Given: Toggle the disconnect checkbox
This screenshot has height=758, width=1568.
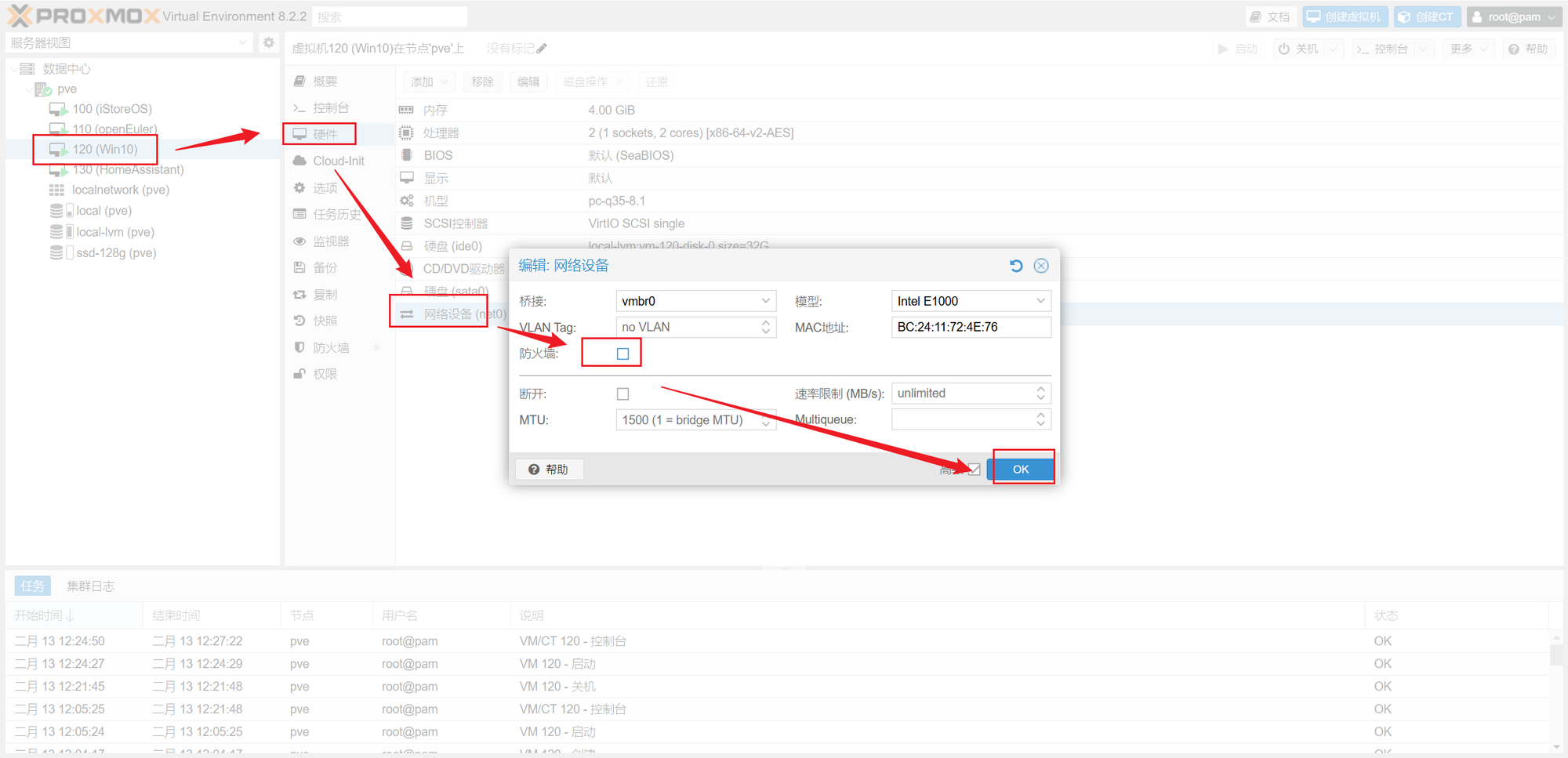Looking at the screenshot, I should tap(622, 394).
